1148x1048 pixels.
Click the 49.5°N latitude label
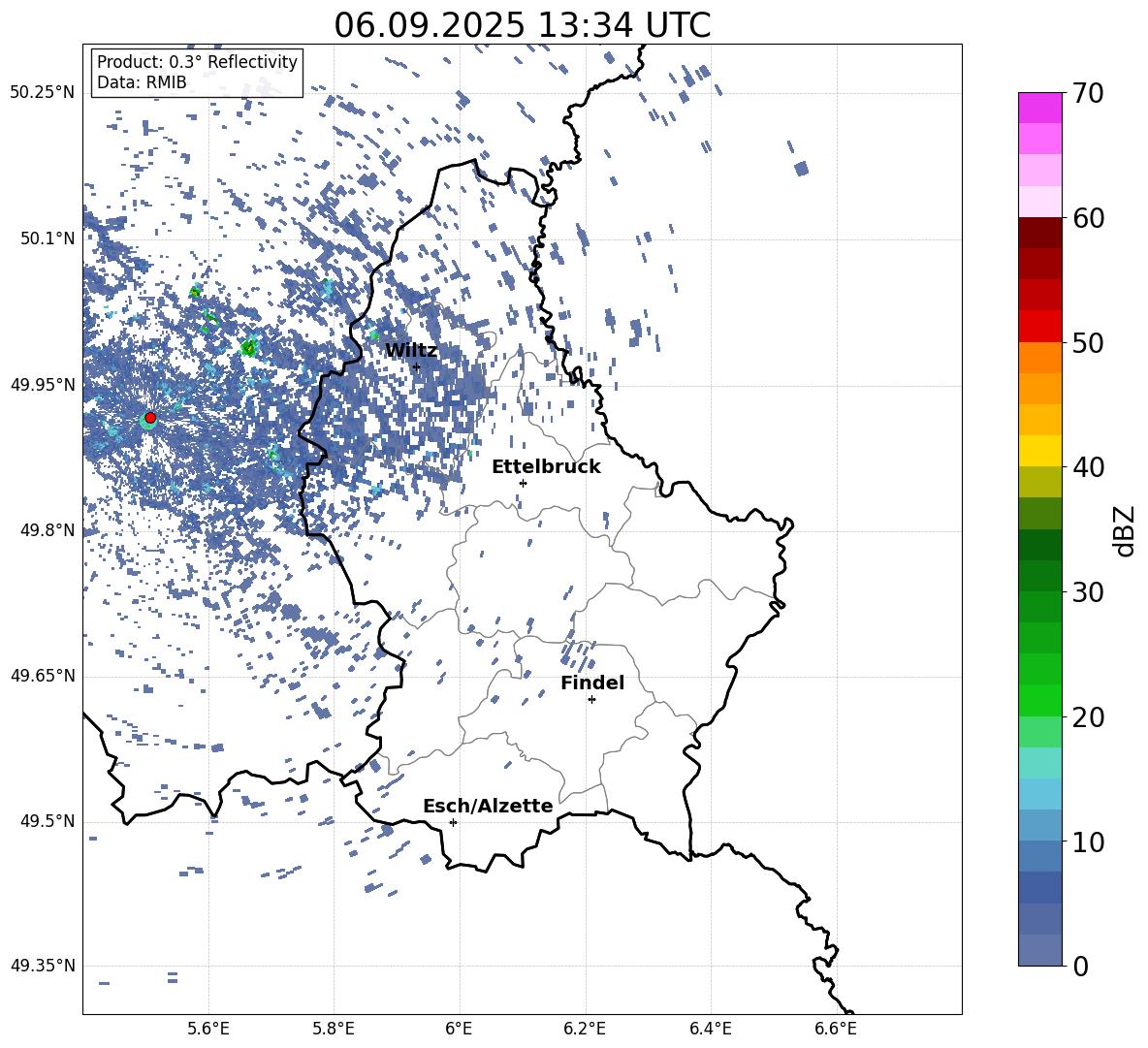(47, 821)
